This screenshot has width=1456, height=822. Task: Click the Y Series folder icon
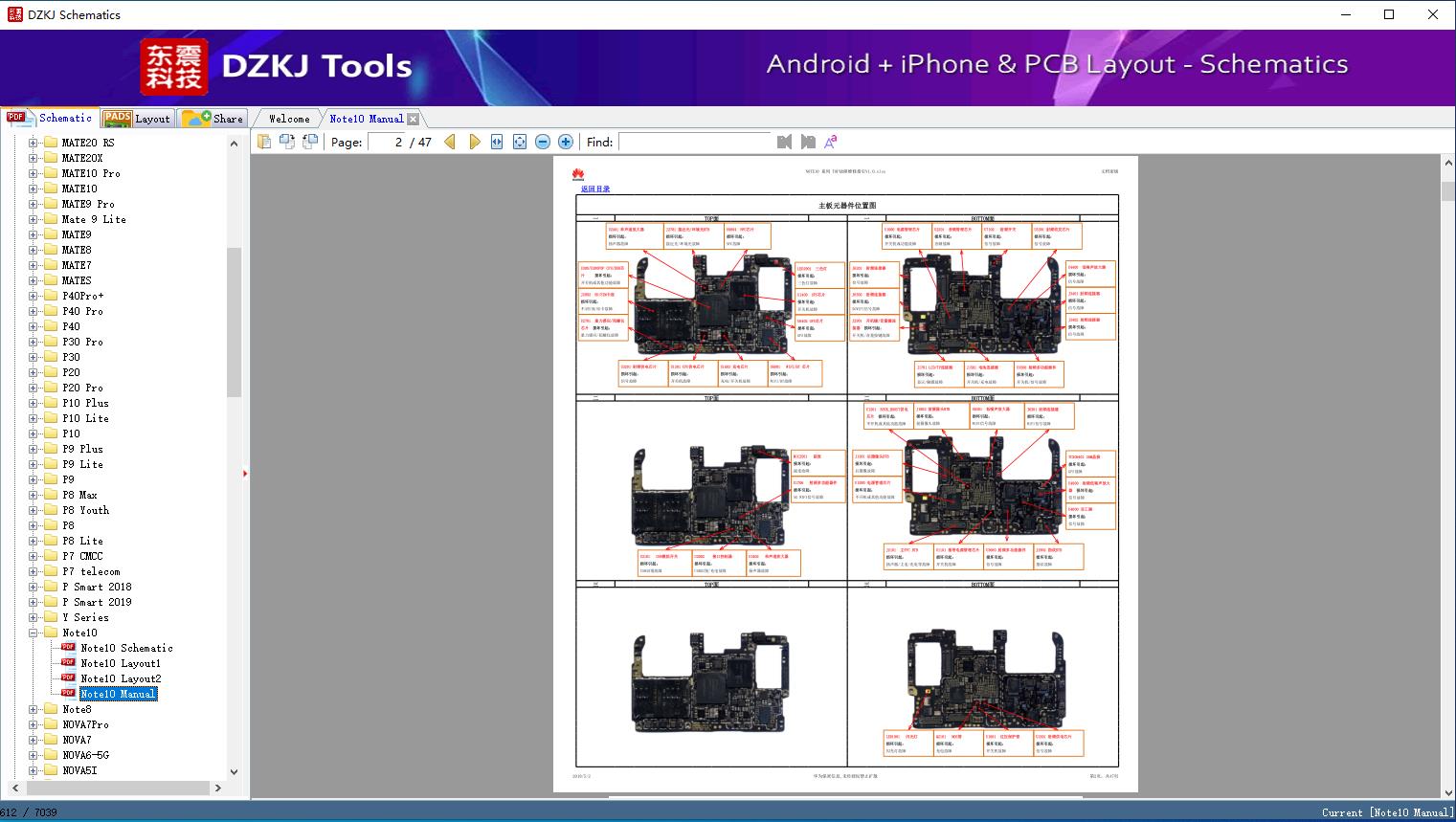(x=51, y=617)
